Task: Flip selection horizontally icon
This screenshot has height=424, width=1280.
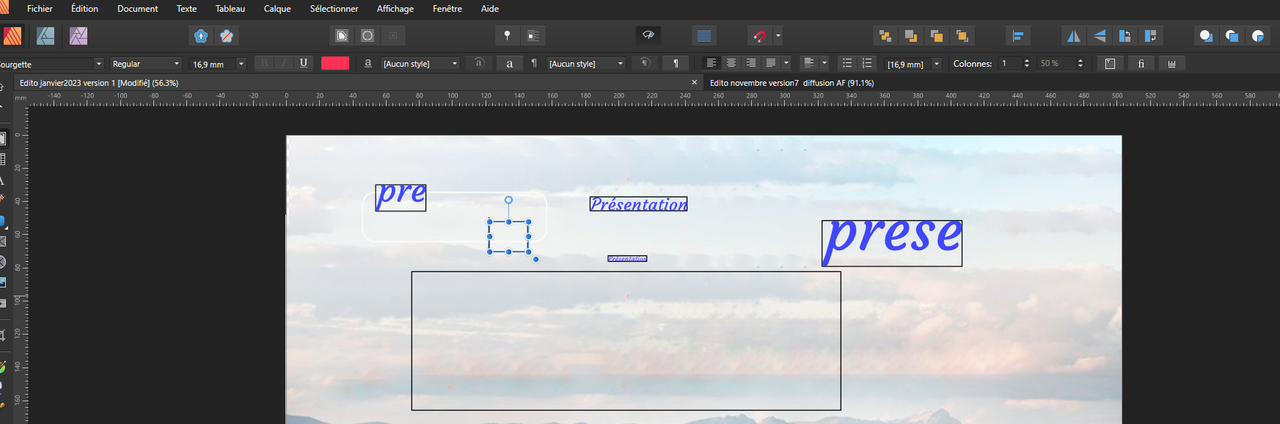Action: tap(1073, 36)
